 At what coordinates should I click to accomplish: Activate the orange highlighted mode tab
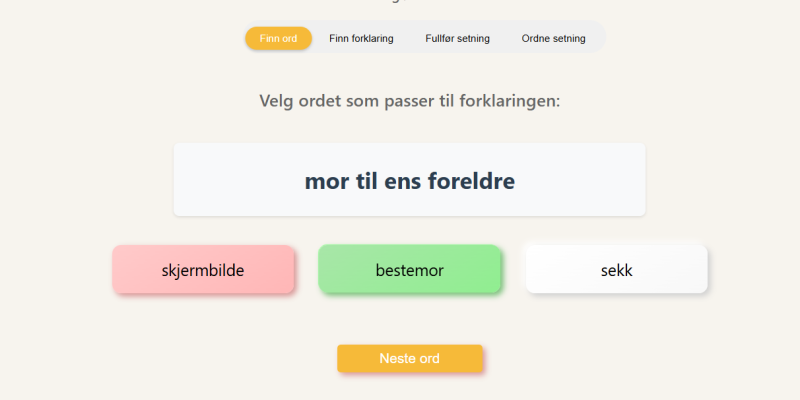click(x=278, y=39)
